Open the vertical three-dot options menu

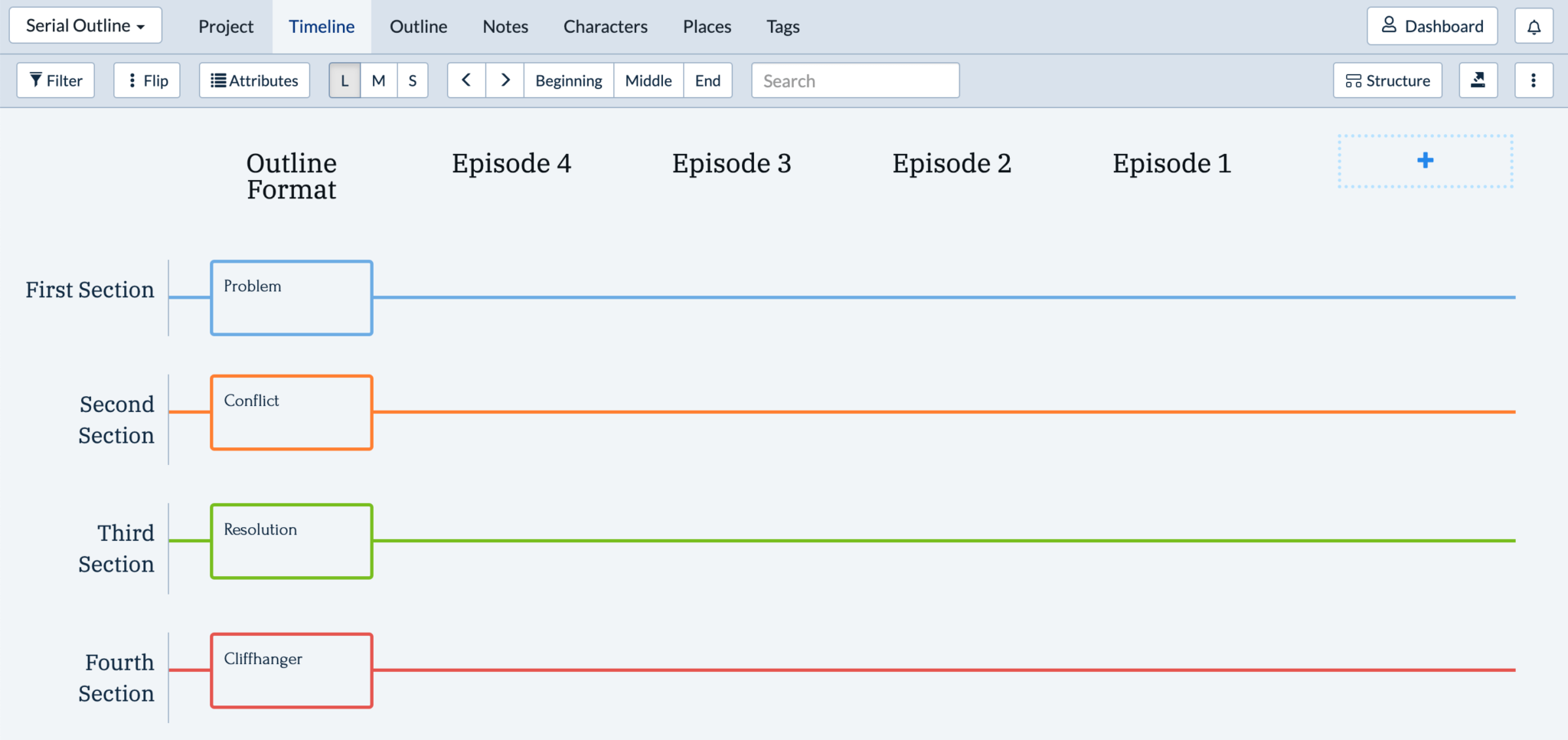(x=1534, y=80)
